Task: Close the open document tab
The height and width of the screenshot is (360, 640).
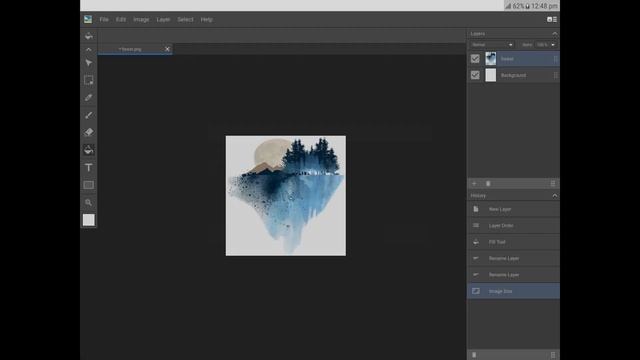Action: (167, 49)
